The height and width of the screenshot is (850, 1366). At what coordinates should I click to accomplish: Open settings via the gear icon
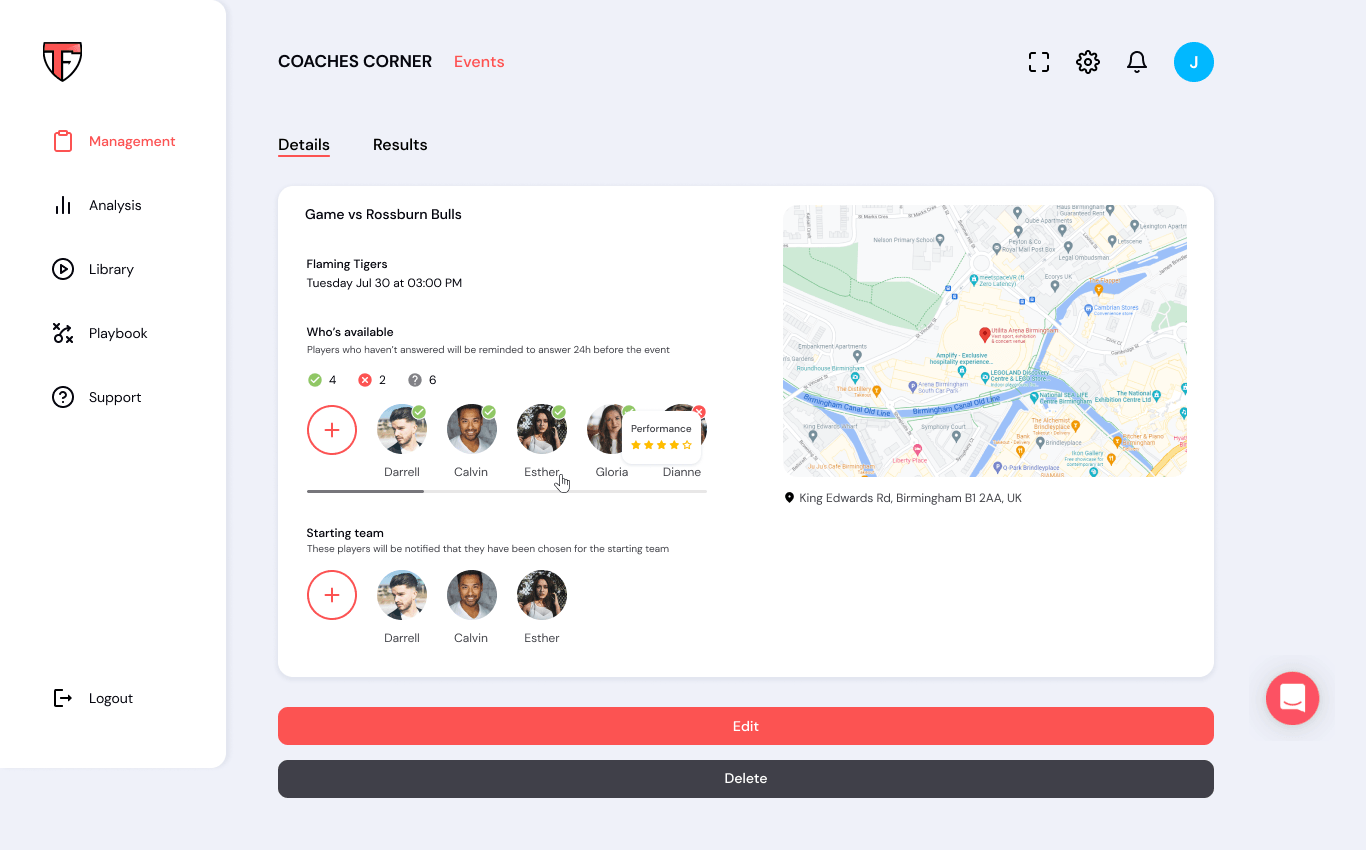pos(1088,62)
